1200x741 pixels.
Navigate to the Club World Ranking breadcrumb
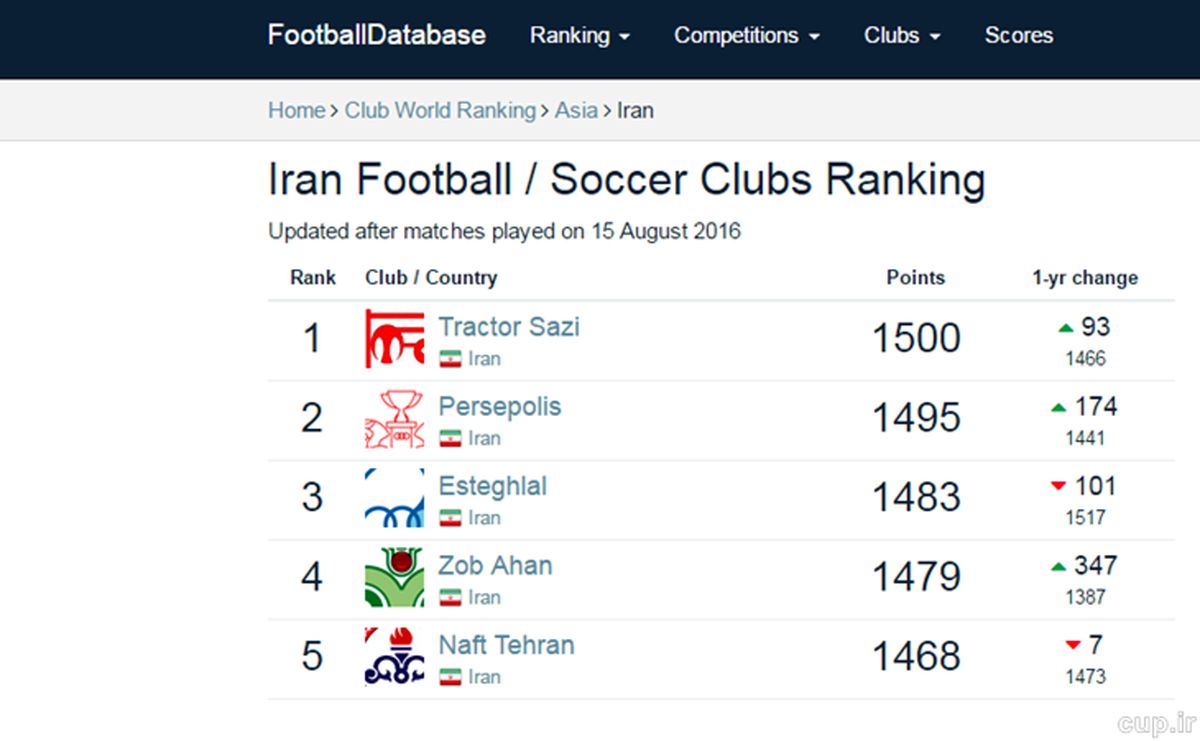[x=440, y=110]
